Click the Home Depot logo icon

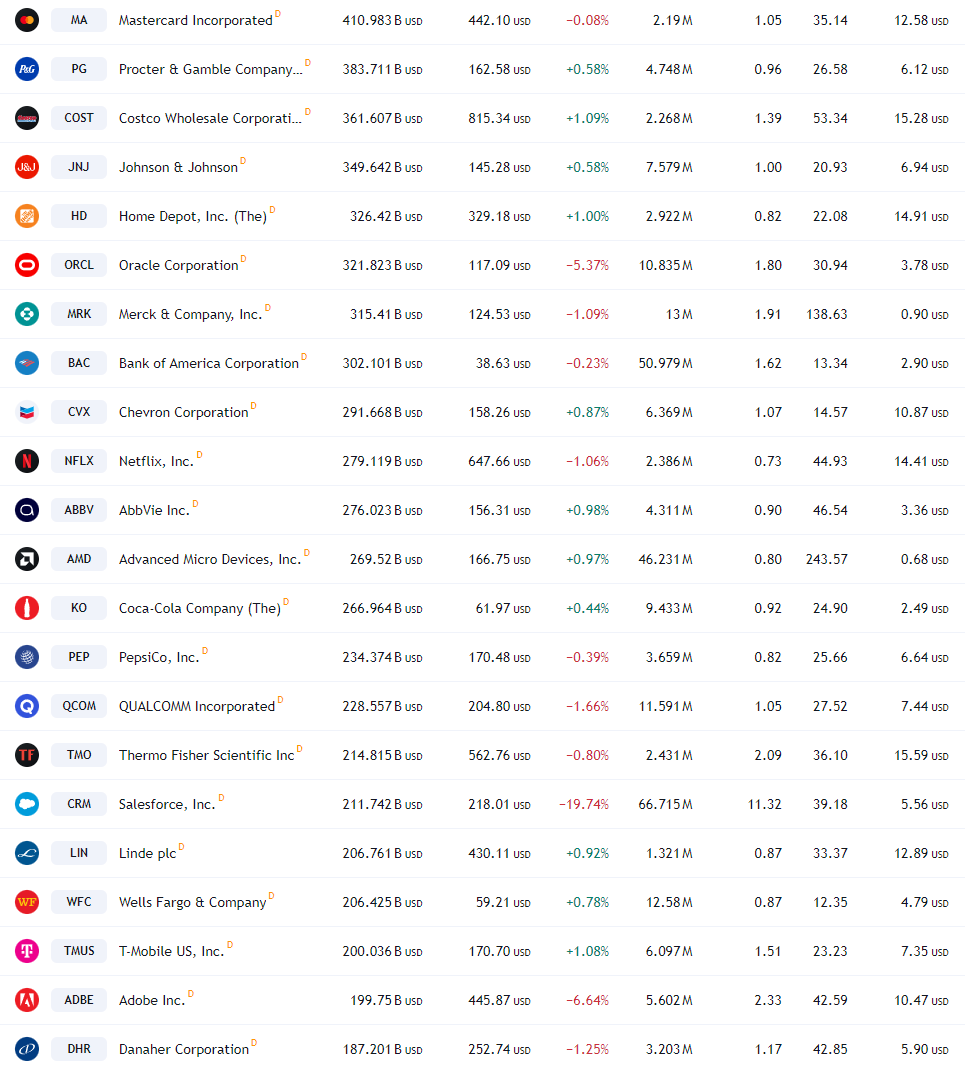pyautogui.click(x=27, y=216)
